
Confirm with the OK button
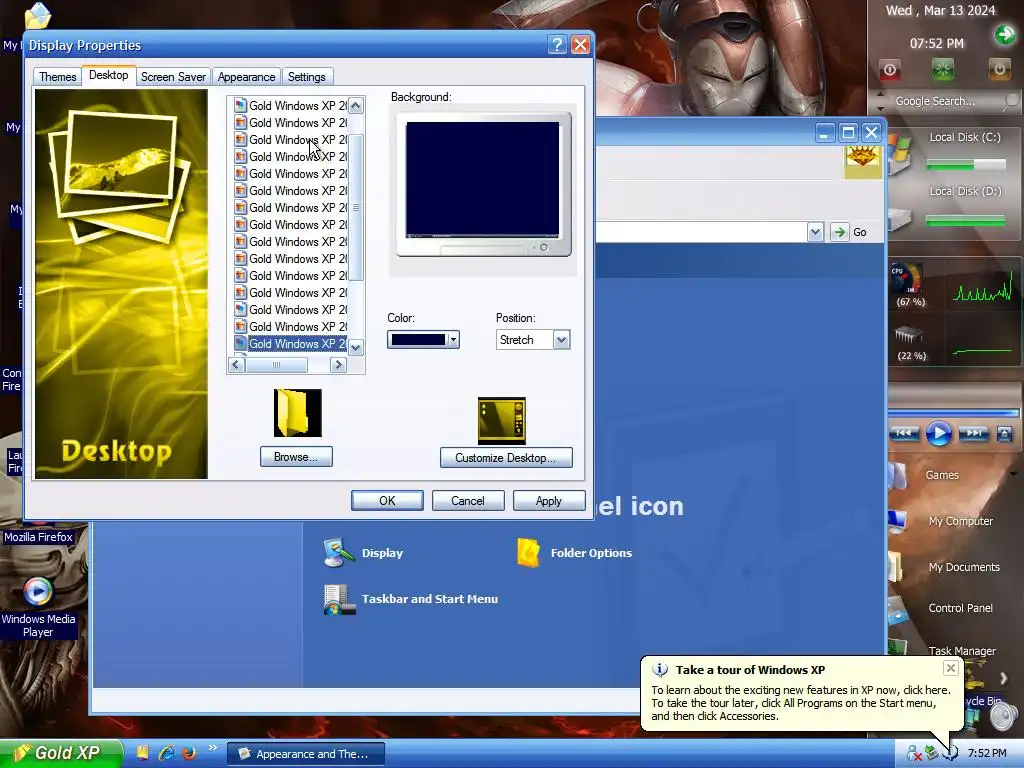387,500
